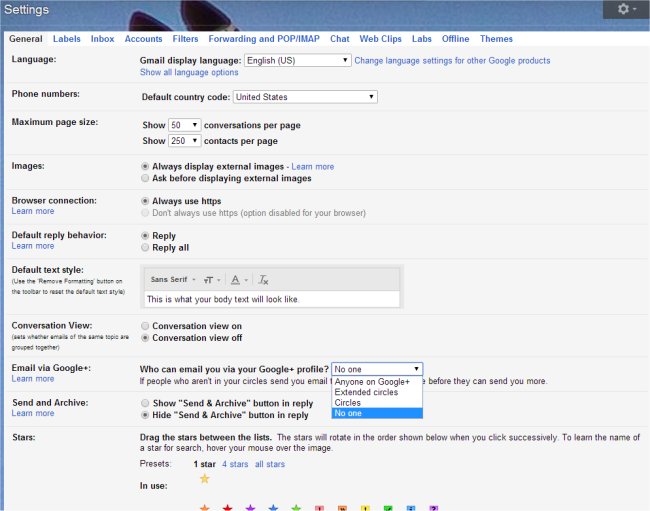Click Learn more under Email via Google+
Screen dimensions: 650x511
(33, 379)
